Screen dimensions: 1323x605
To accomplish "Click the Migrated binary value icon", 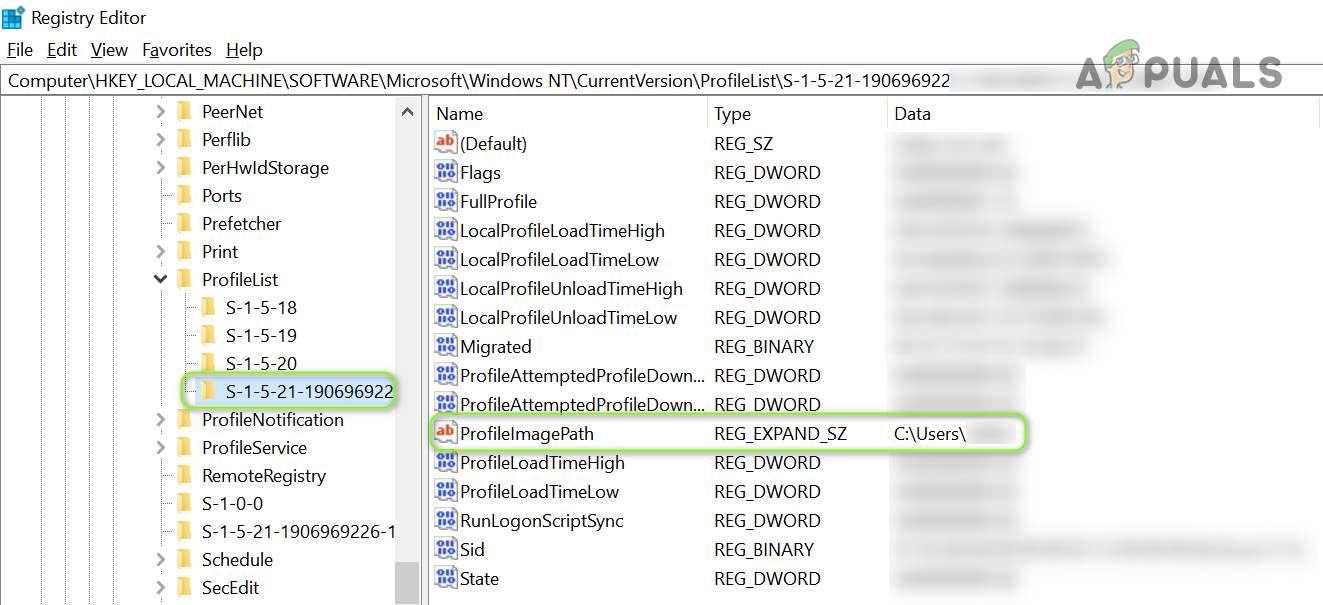I will point(445,346).
